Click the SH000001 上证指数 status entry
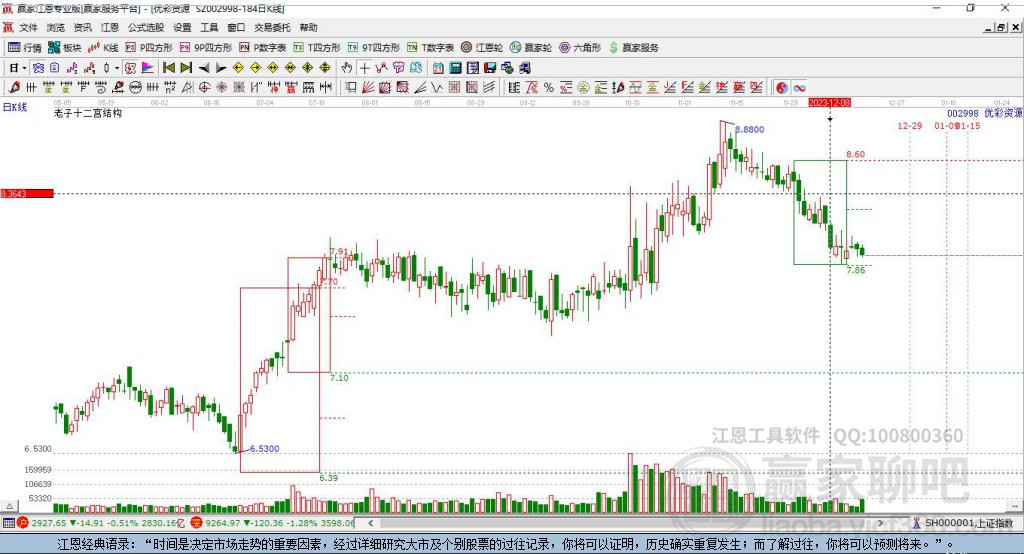The width and height of the screenshot is (1024, 554). (963, 523)
